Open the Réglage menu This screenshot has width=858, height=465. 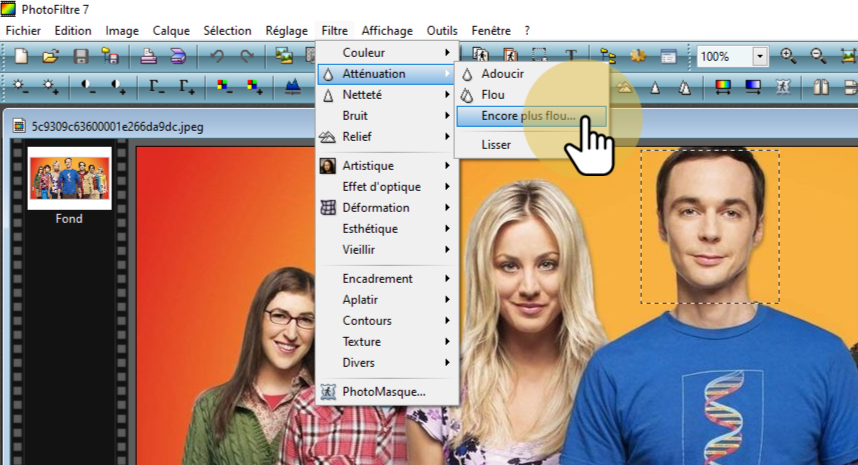point(287,31)
